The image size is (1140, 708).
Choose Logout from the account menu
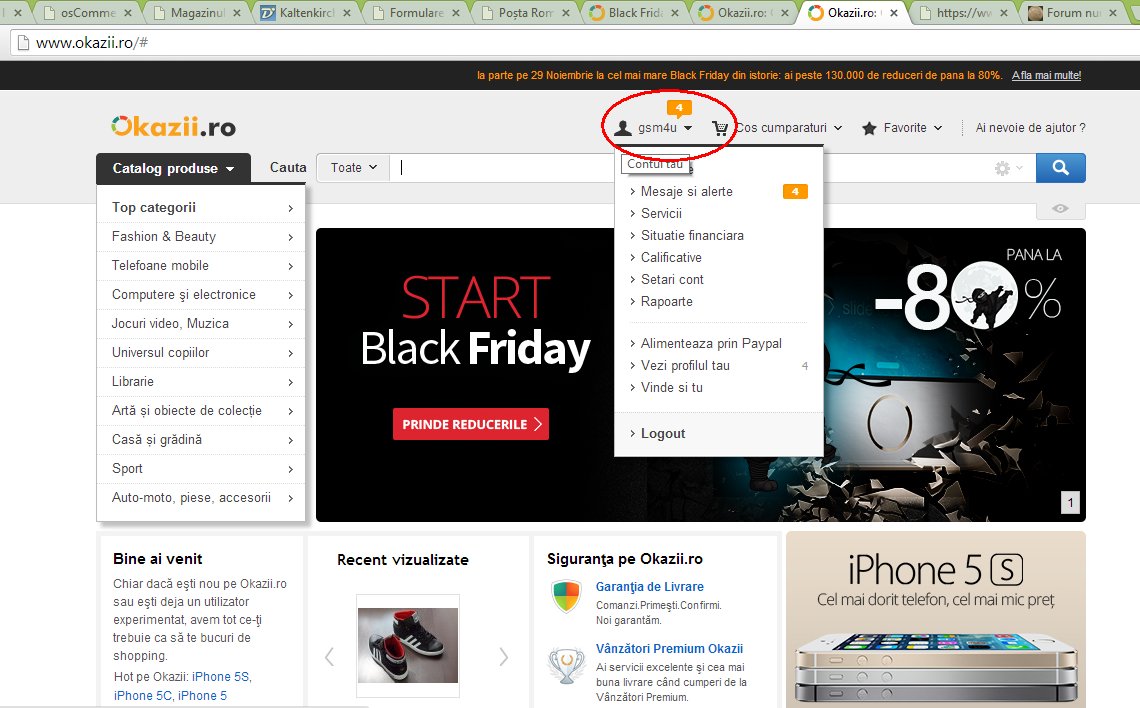[x=662, y=434]
